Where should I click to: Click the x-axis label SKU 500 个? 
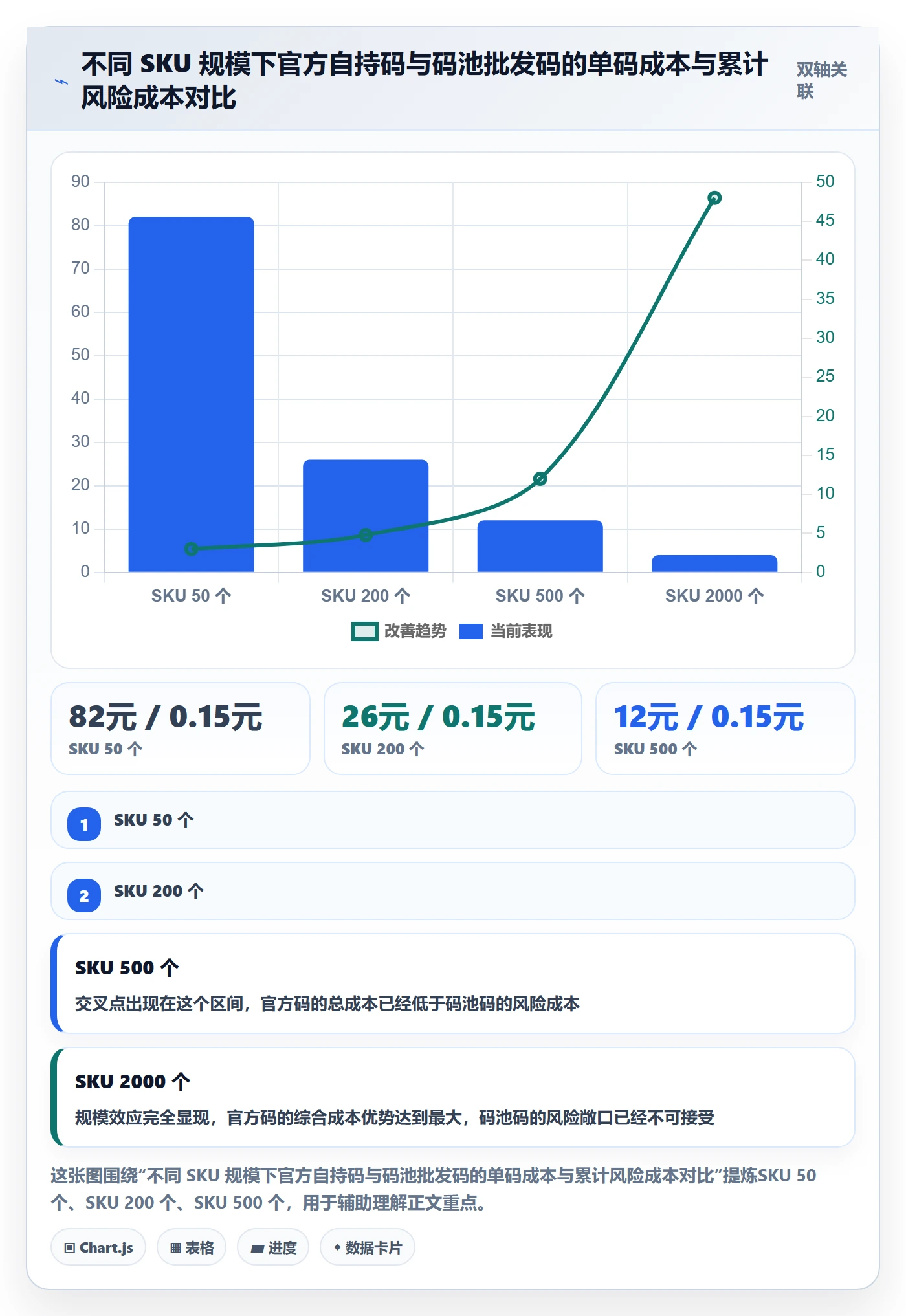point(540,596)
